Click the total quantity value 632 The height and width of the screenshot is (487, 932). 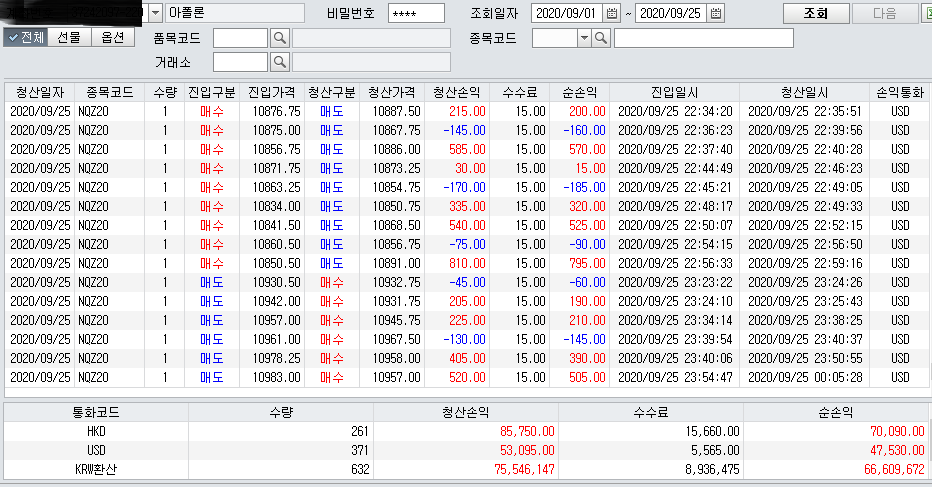click(x=360, y=469)
